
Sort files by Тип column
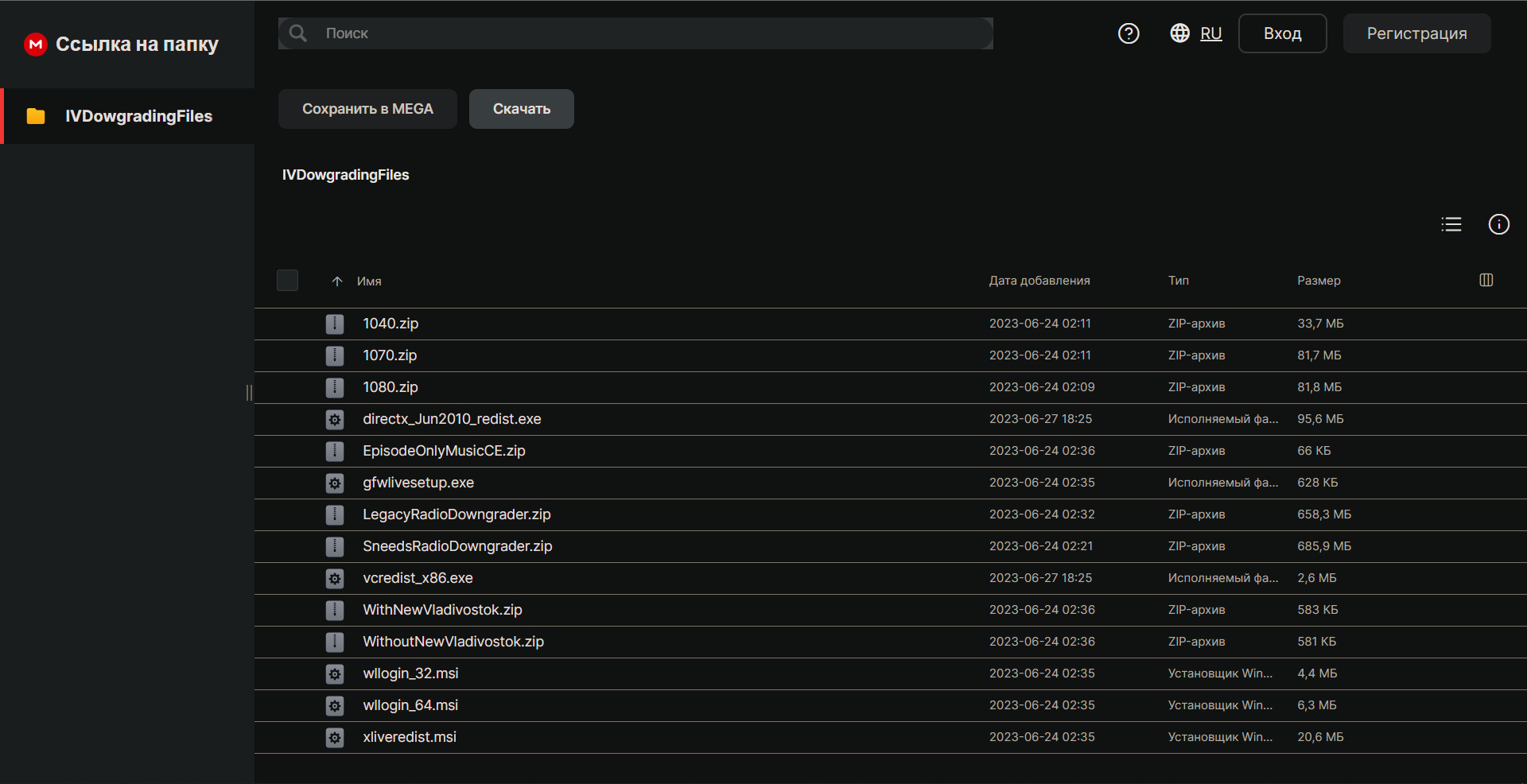pos(1179,281)
